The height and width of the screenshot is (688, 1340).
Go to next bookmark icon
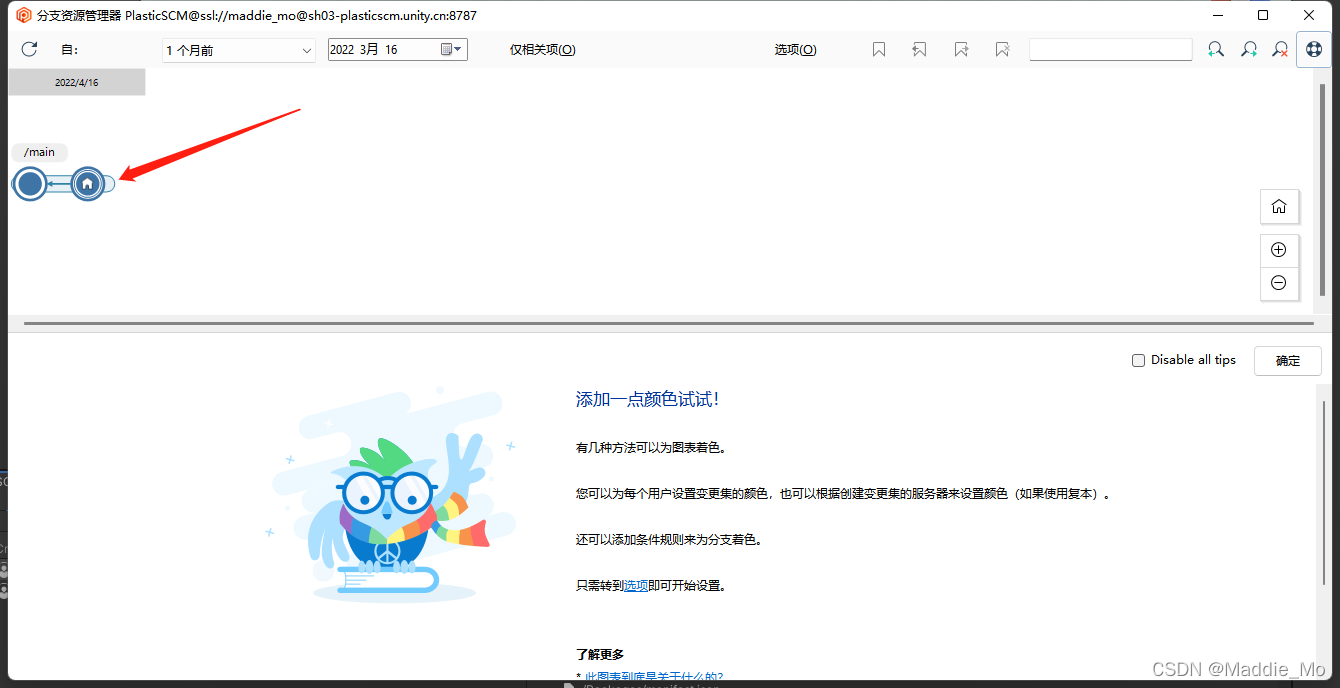961,49
